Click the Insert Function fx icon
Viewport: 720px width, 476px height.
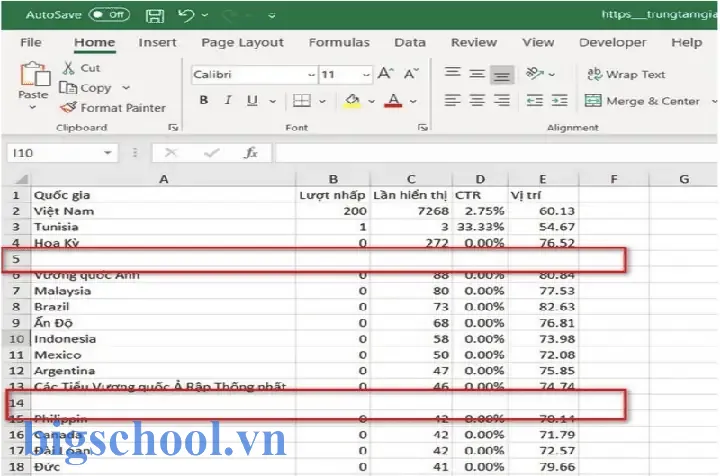click(251, 152)
